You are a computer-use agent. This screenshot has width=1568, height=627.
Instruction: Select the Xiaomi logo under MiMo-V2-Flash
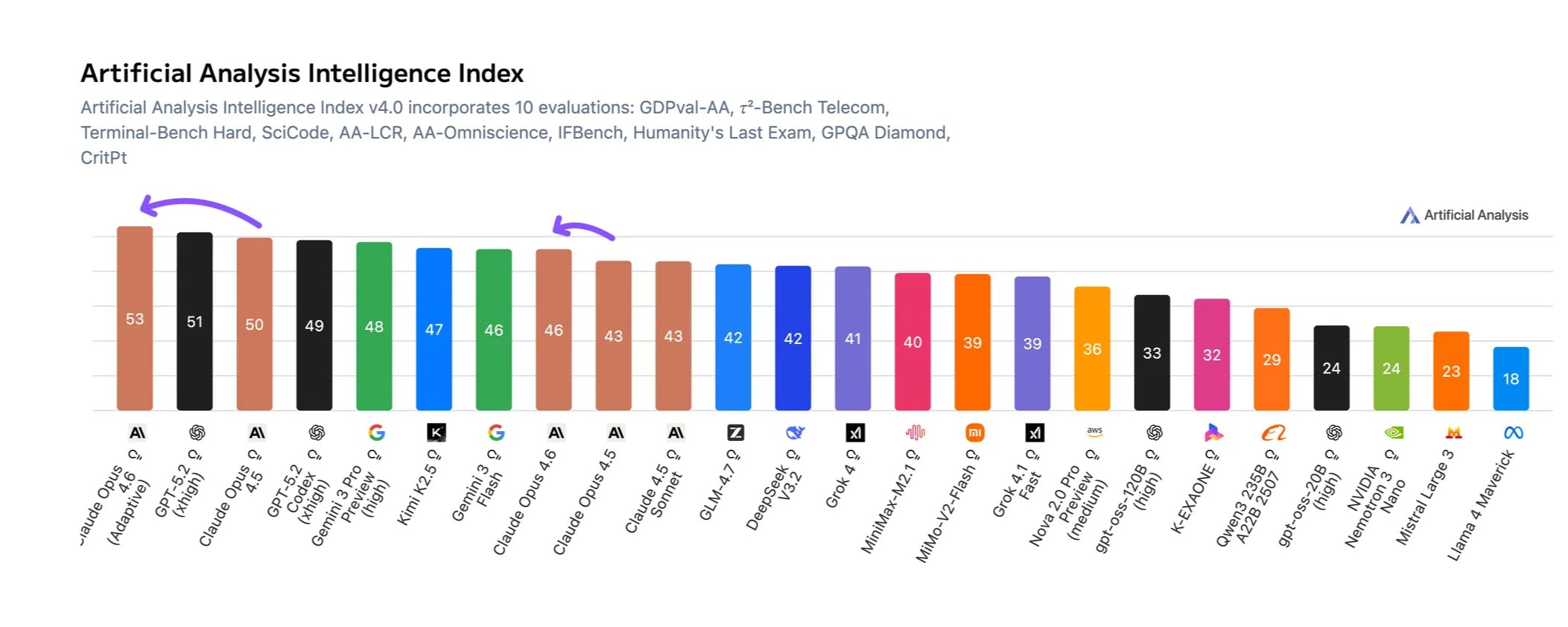pyautogui.click(x=974, y=433)
